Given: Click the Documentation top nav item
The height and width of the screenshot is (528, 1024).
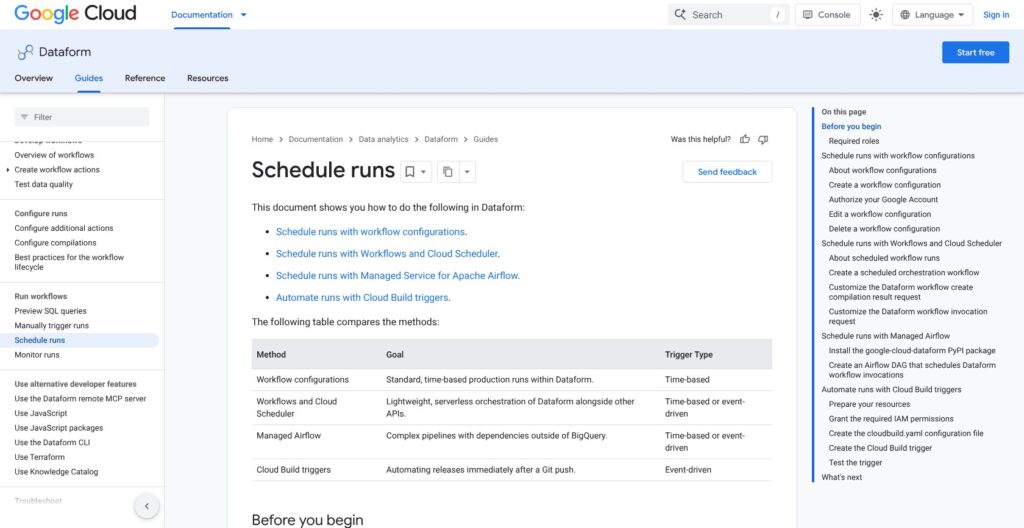Looking at the screenshot, I should (201, 14).
